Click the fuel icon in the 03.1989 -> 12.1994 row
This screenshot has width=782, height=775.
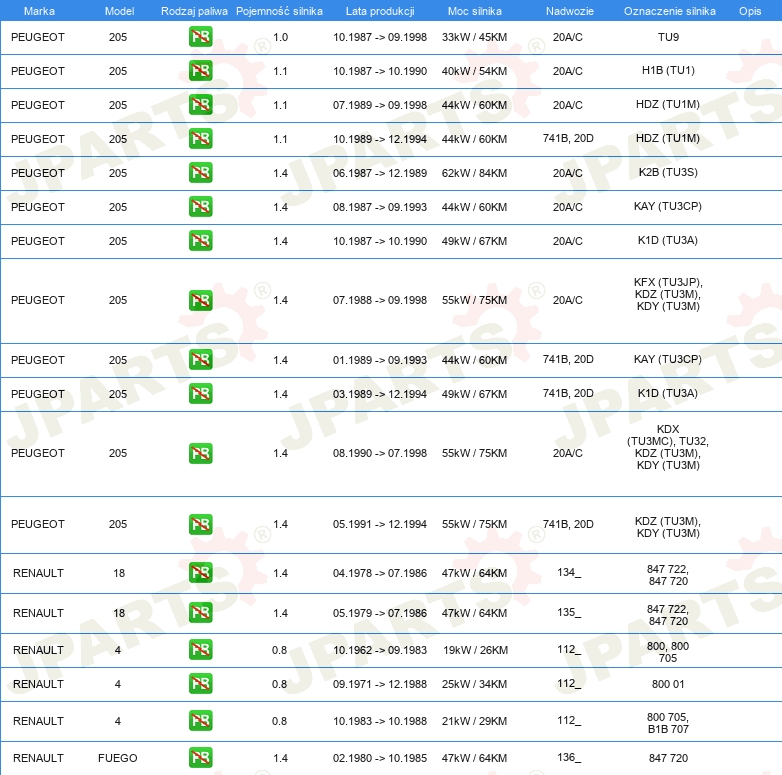point(200,393)
